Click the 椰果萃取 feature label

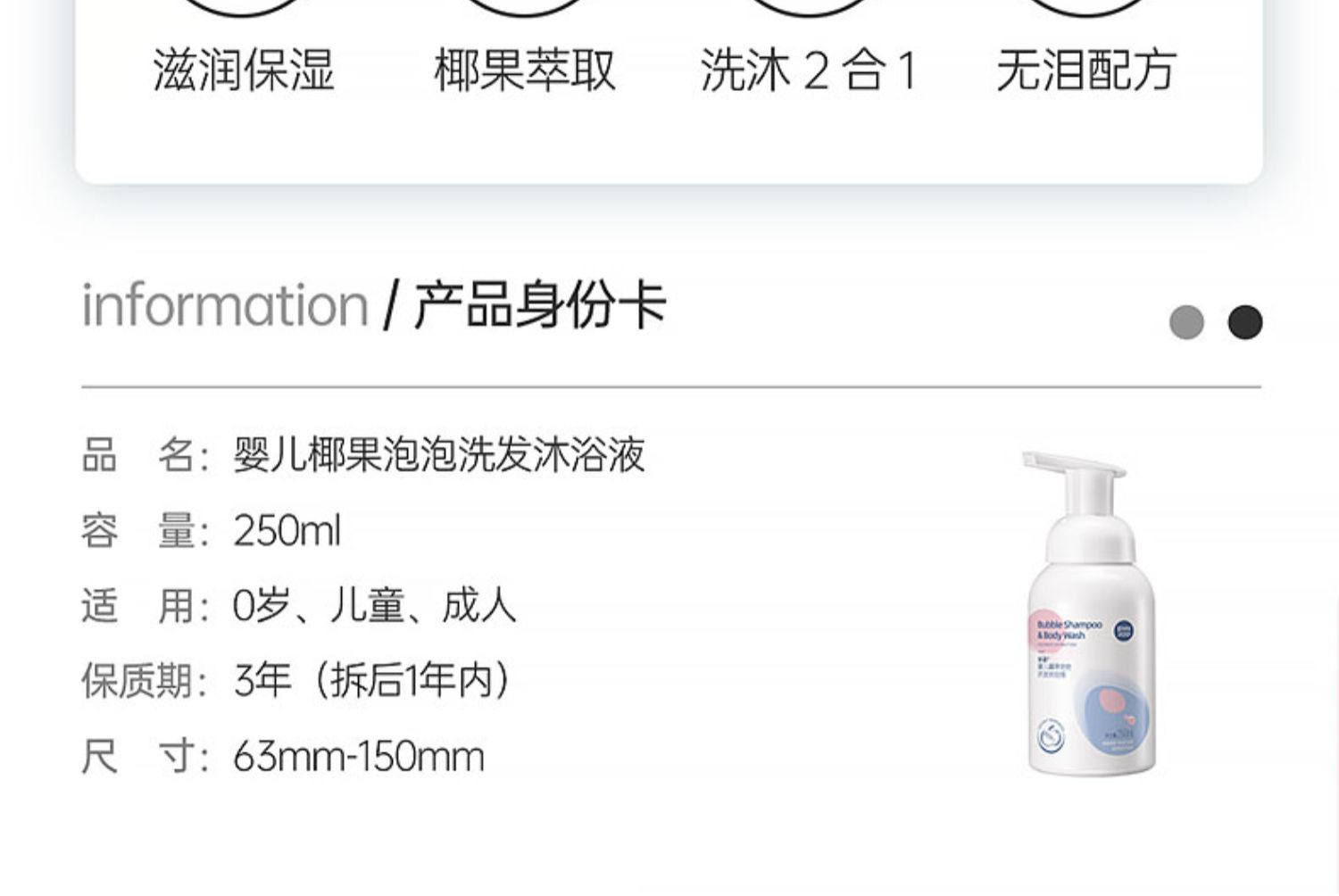click(x=525, y=71)
